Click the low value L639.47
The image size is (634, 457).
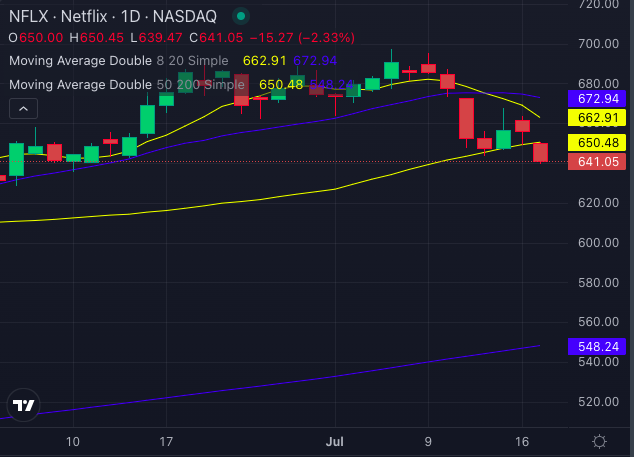point(156,38)
